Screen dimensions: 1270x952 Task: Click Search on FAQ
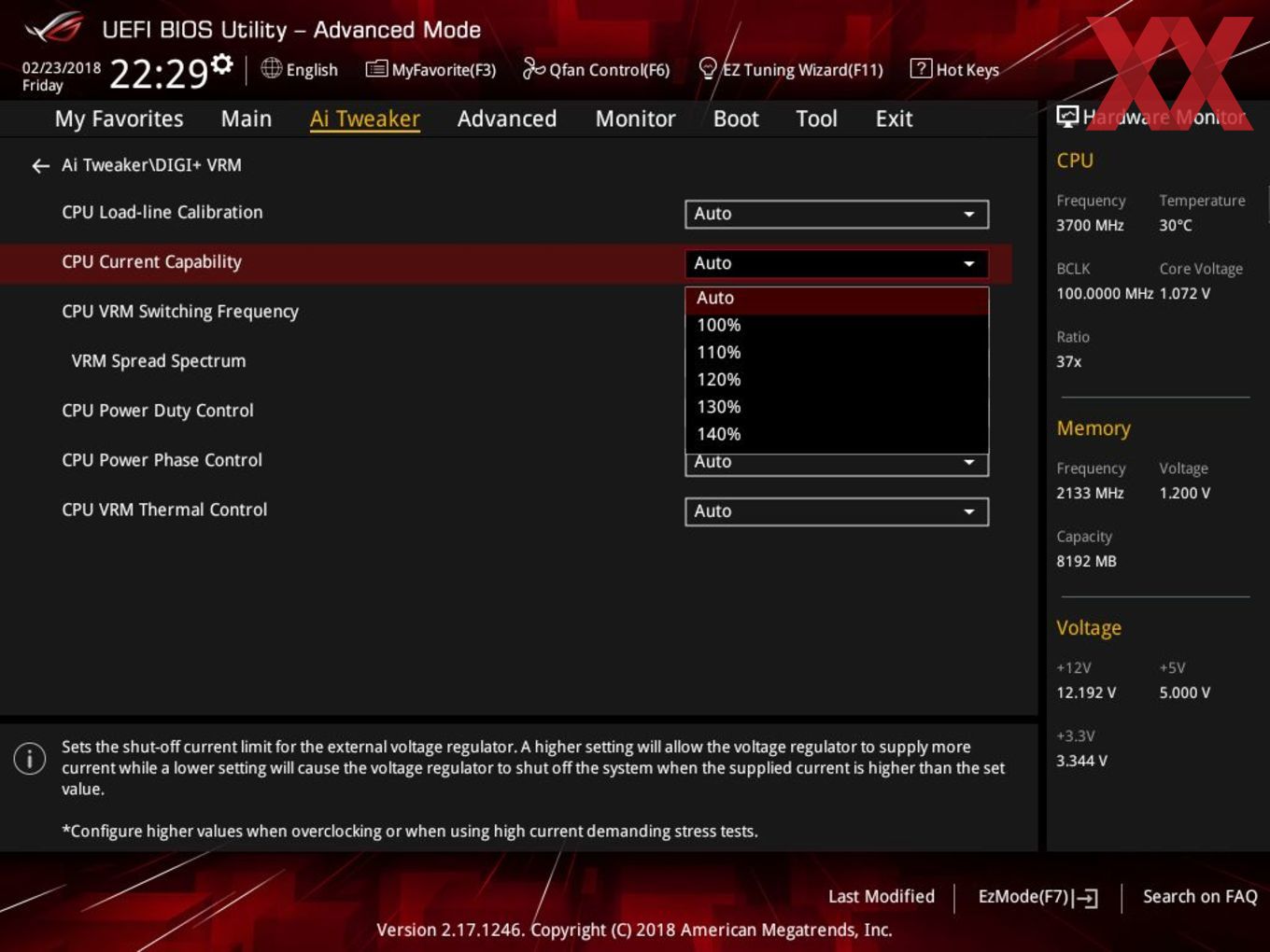click(1200, 897)
